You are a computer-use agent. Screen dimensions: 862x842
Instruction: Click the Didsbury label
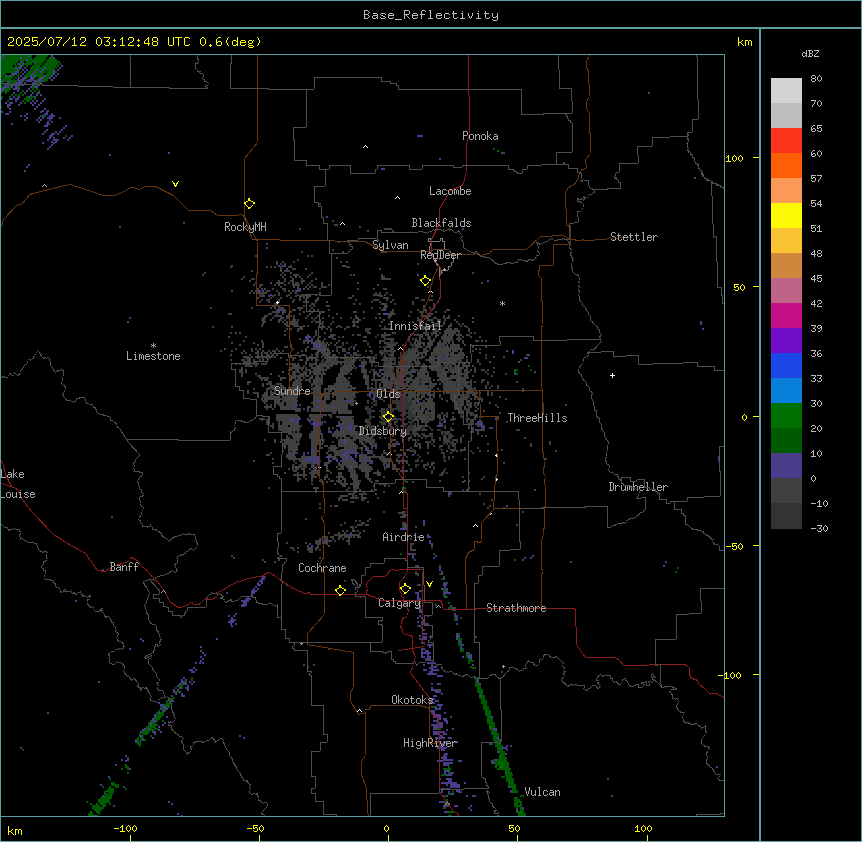click(x=383, y=431)
